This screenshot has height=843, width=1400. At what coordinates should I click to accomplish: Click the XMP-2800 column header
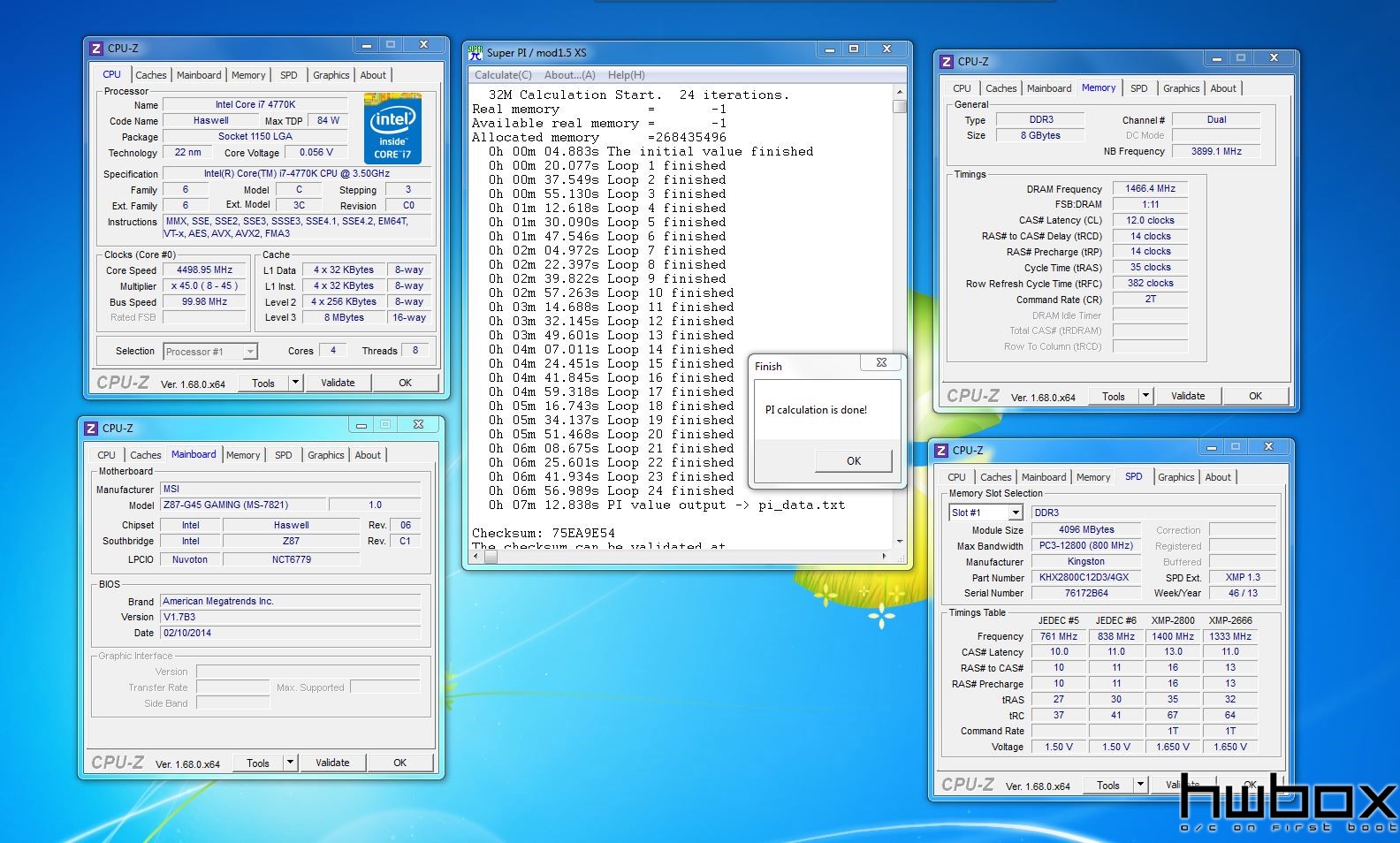pyautogui.click(x=1173, y=620)
